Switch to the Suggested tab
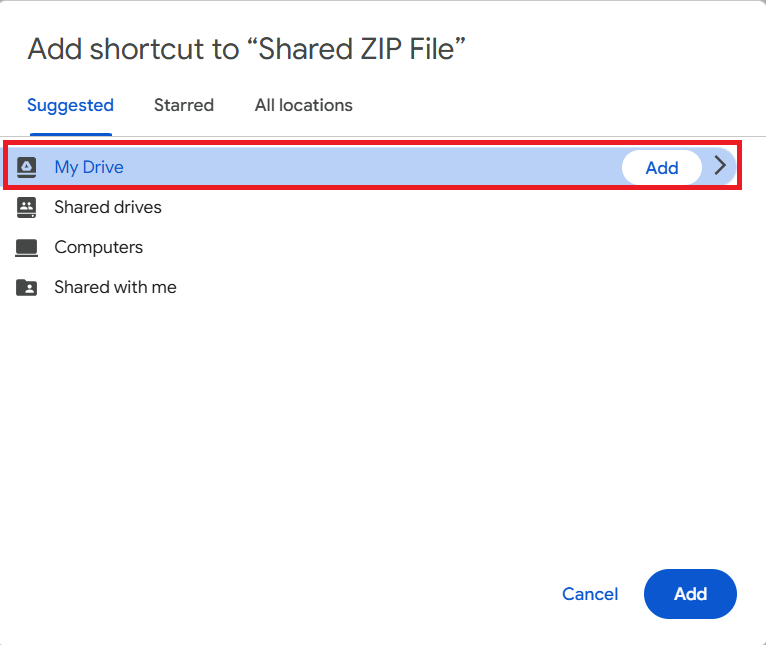This screenshot has height=645, width=766. [x=70, y=105]
